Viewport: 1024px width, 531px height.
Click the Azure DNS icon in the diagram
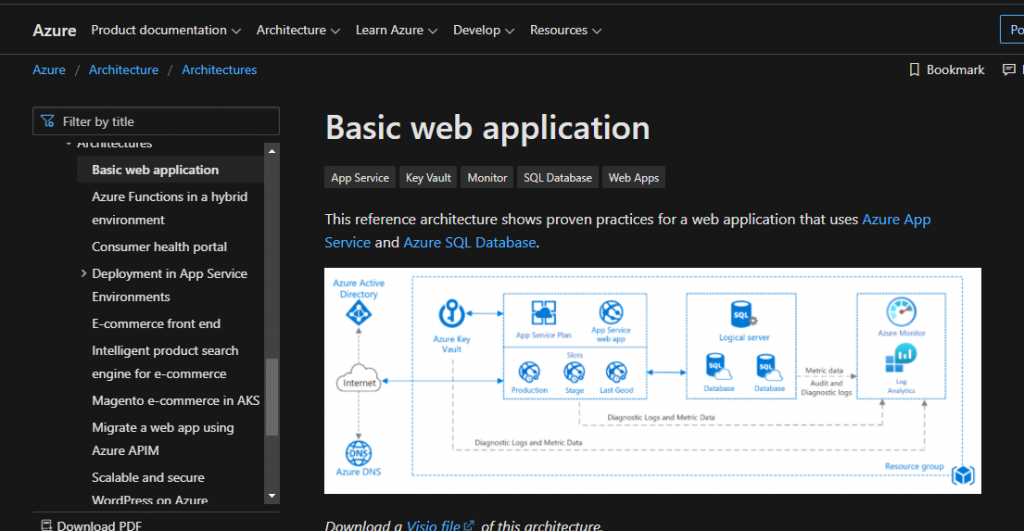[358, 451]
